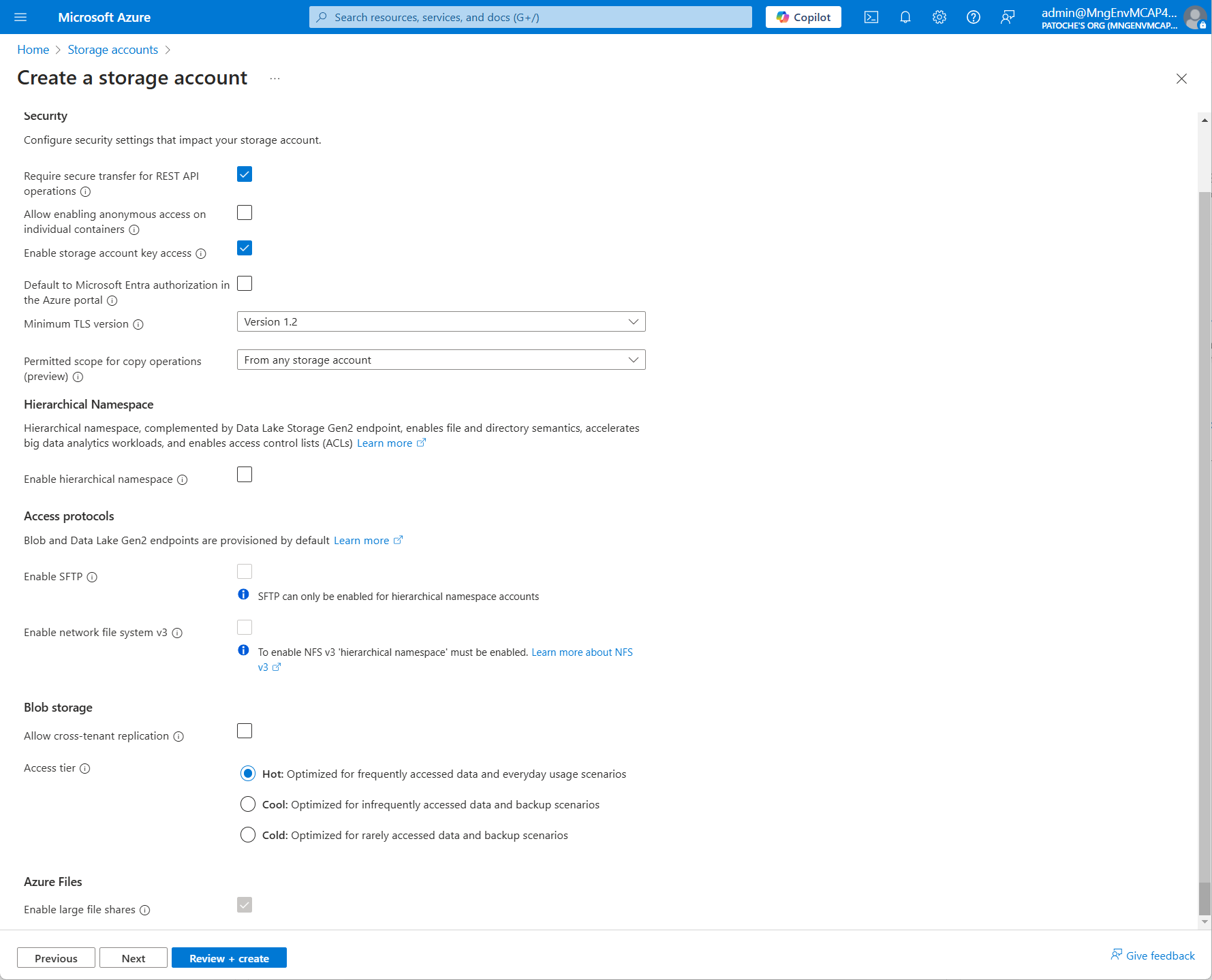Open the ellipsis menu beside page title
The width and height of the screenshot is (1212, 980).
tap(275, 79)
